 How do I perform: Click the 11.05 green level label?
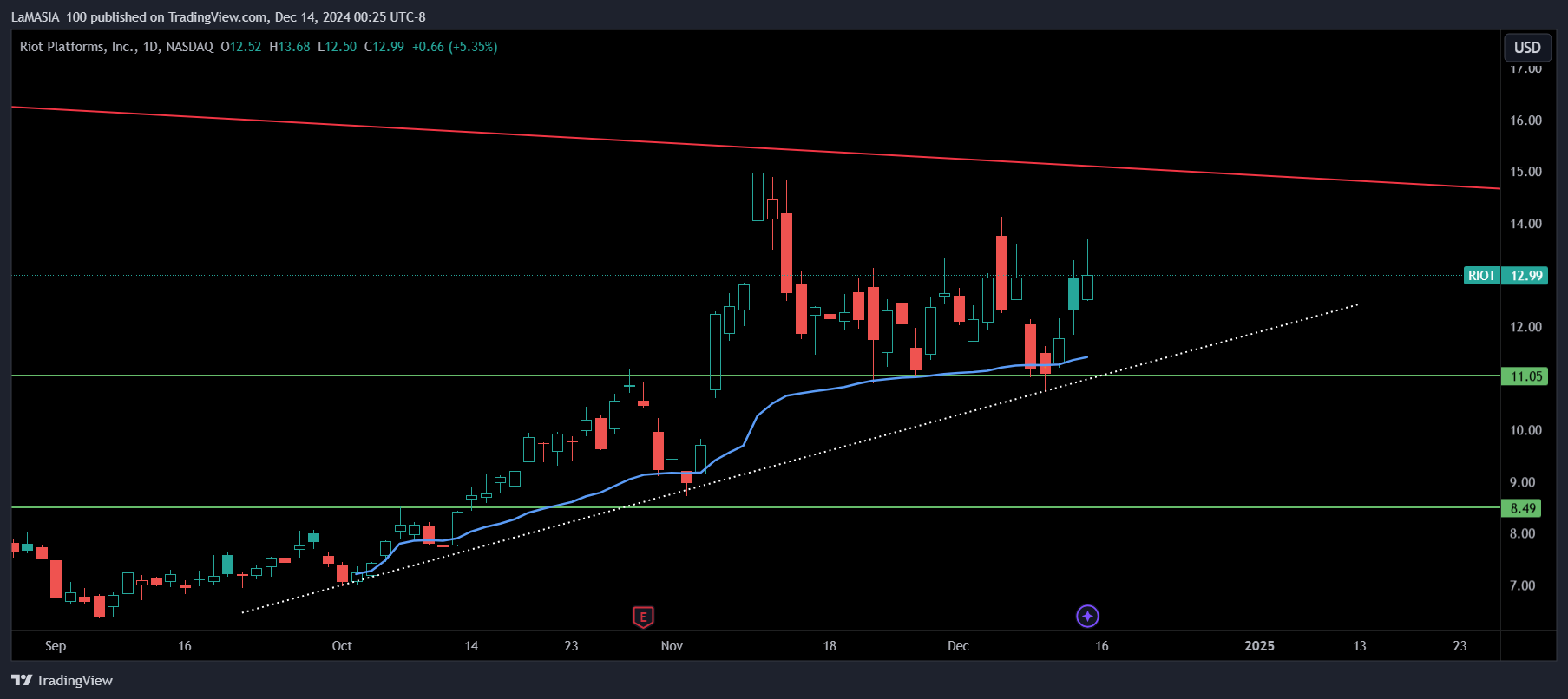[1525, 376]
